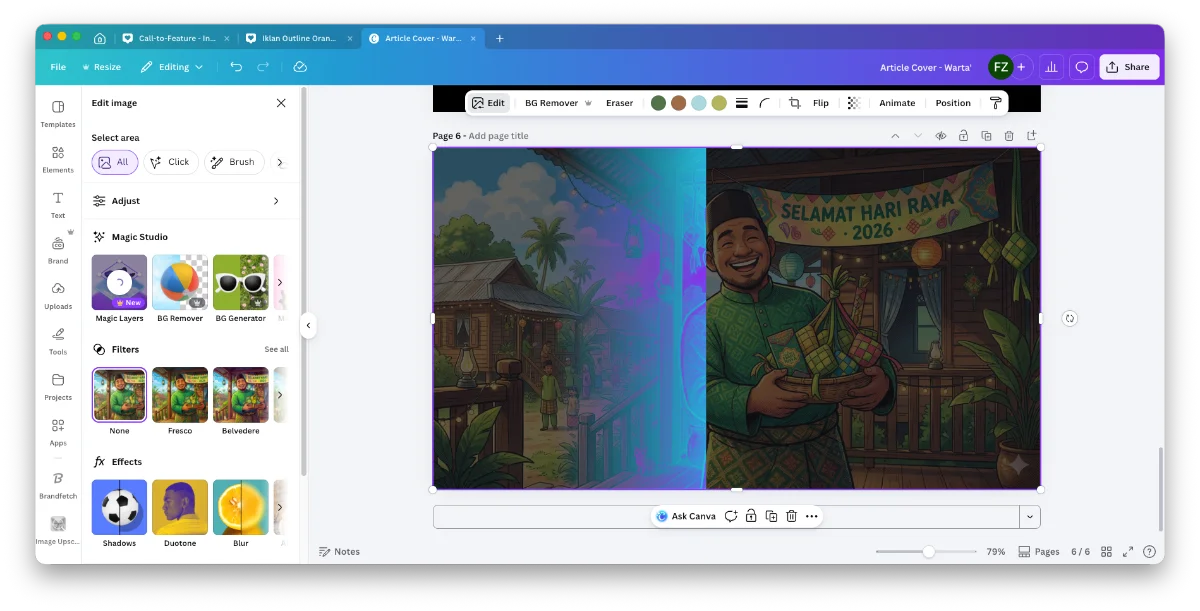Image resolution: width=1200 pixels, height=611 pixels.
Task: Click the Share button
Action: click(x=1129, y=67)
